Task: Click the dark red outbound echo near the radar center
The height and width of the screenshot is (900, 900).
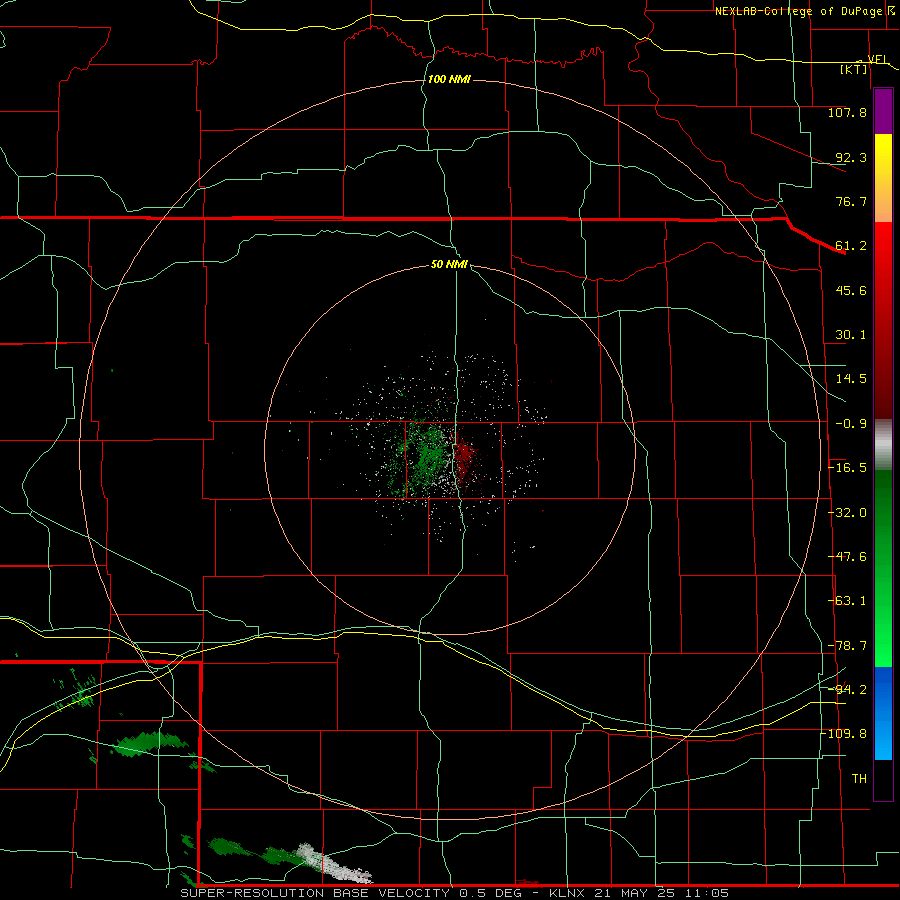Action: point(465,456)
